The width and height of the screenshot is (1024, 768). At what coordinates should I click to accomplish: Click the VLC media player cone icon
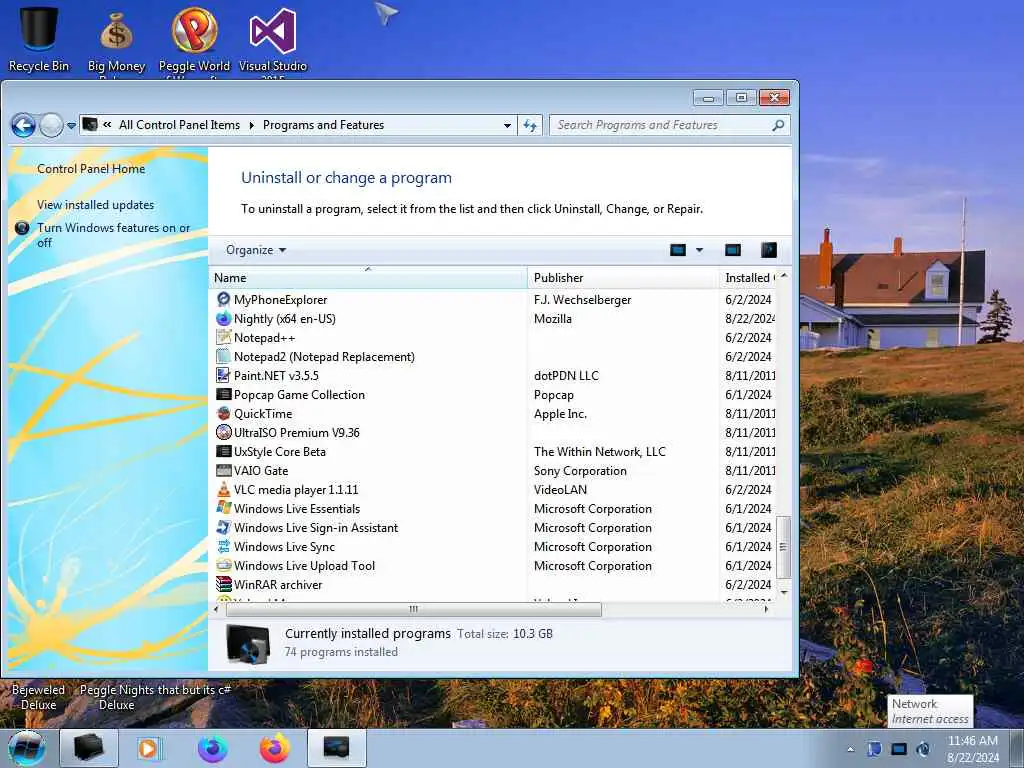tap(223, 489)
